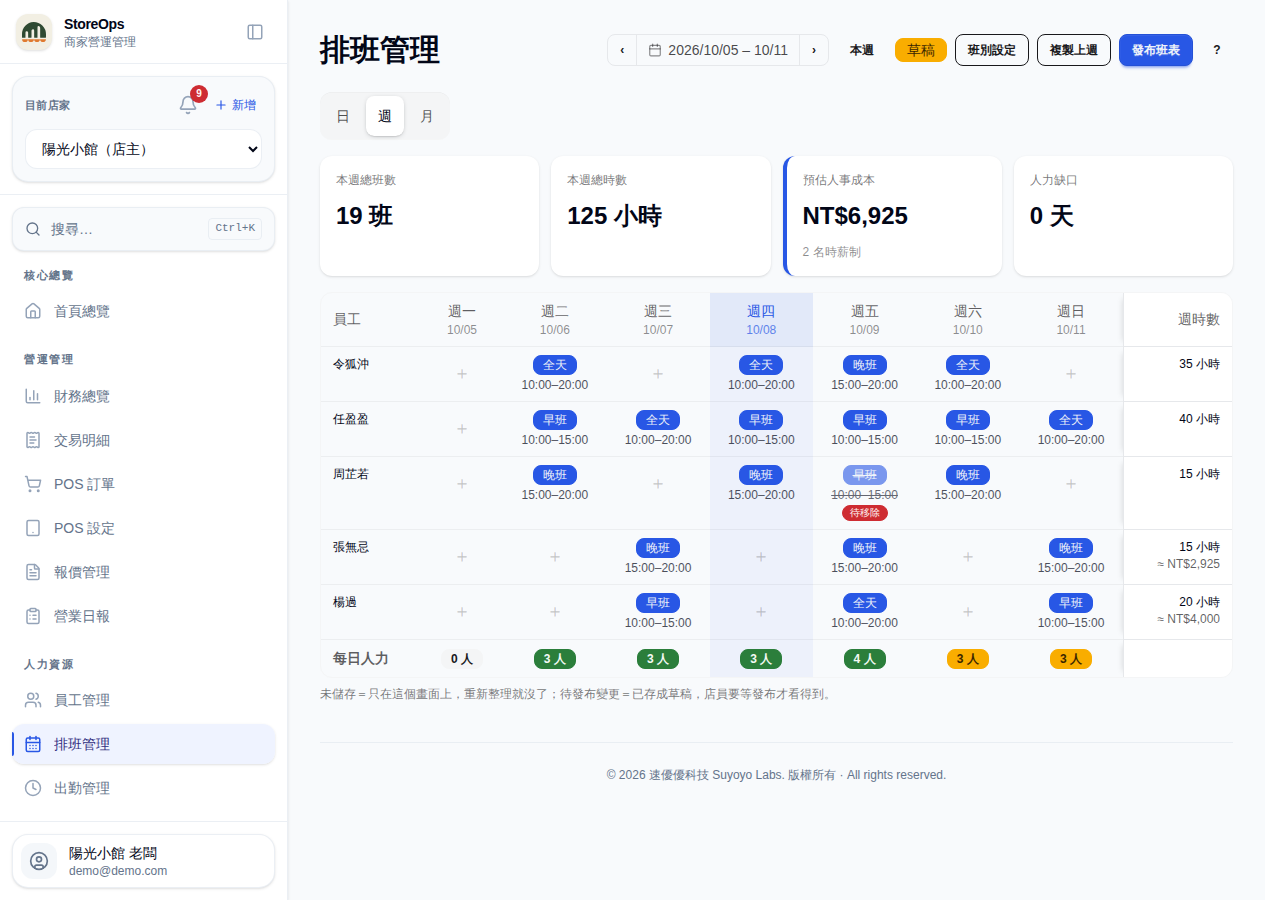This screenshot has height=900, width=1280.
Task: Click the 搜尋 search field
Action: (x=143, y=229)
